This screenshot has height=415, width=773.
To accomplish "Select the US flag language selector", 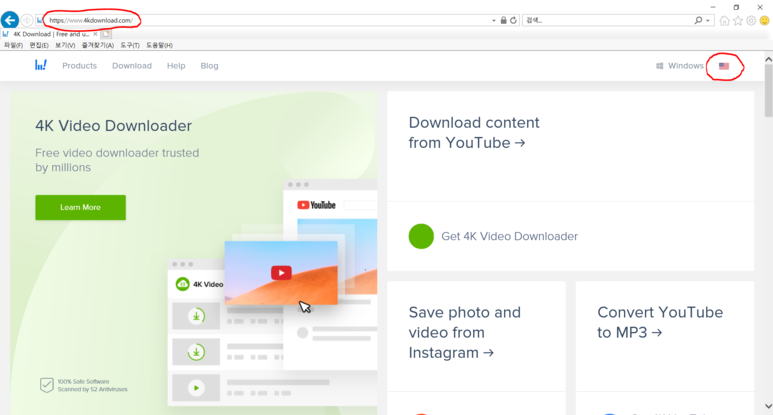I will click(724, 66).
